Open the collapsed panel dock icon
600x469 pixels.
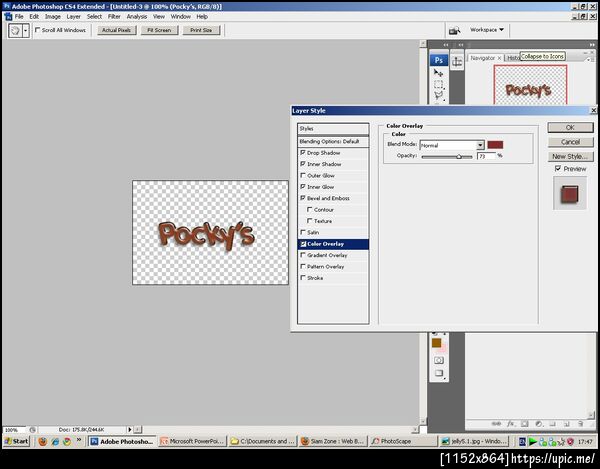pyautogui.click(x=457, y=62)
